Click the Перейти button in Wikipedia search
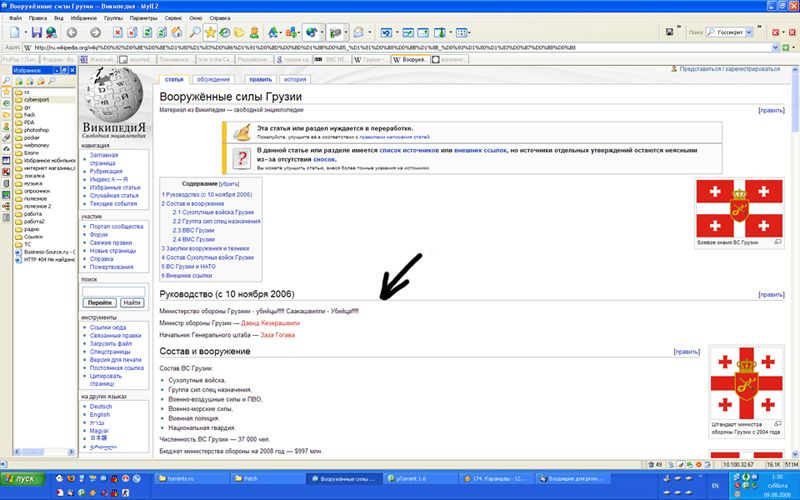The image size is (800, 500). tap(99, 303)
